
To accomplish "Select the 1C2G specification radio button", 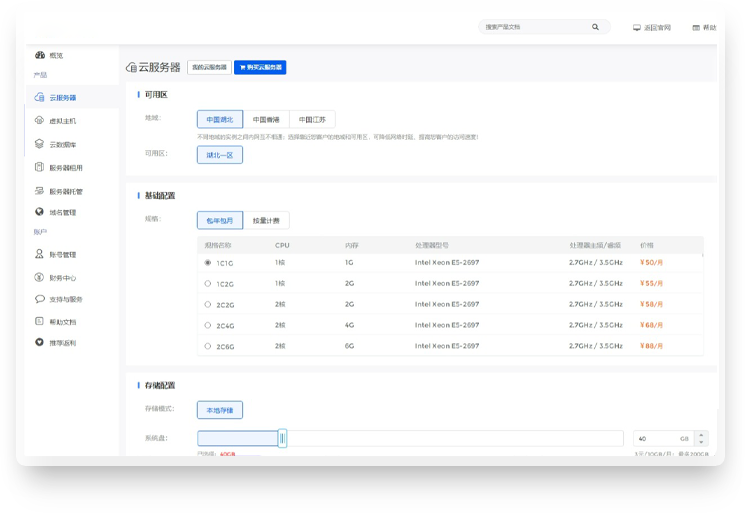I will click(x=207, y=283).
